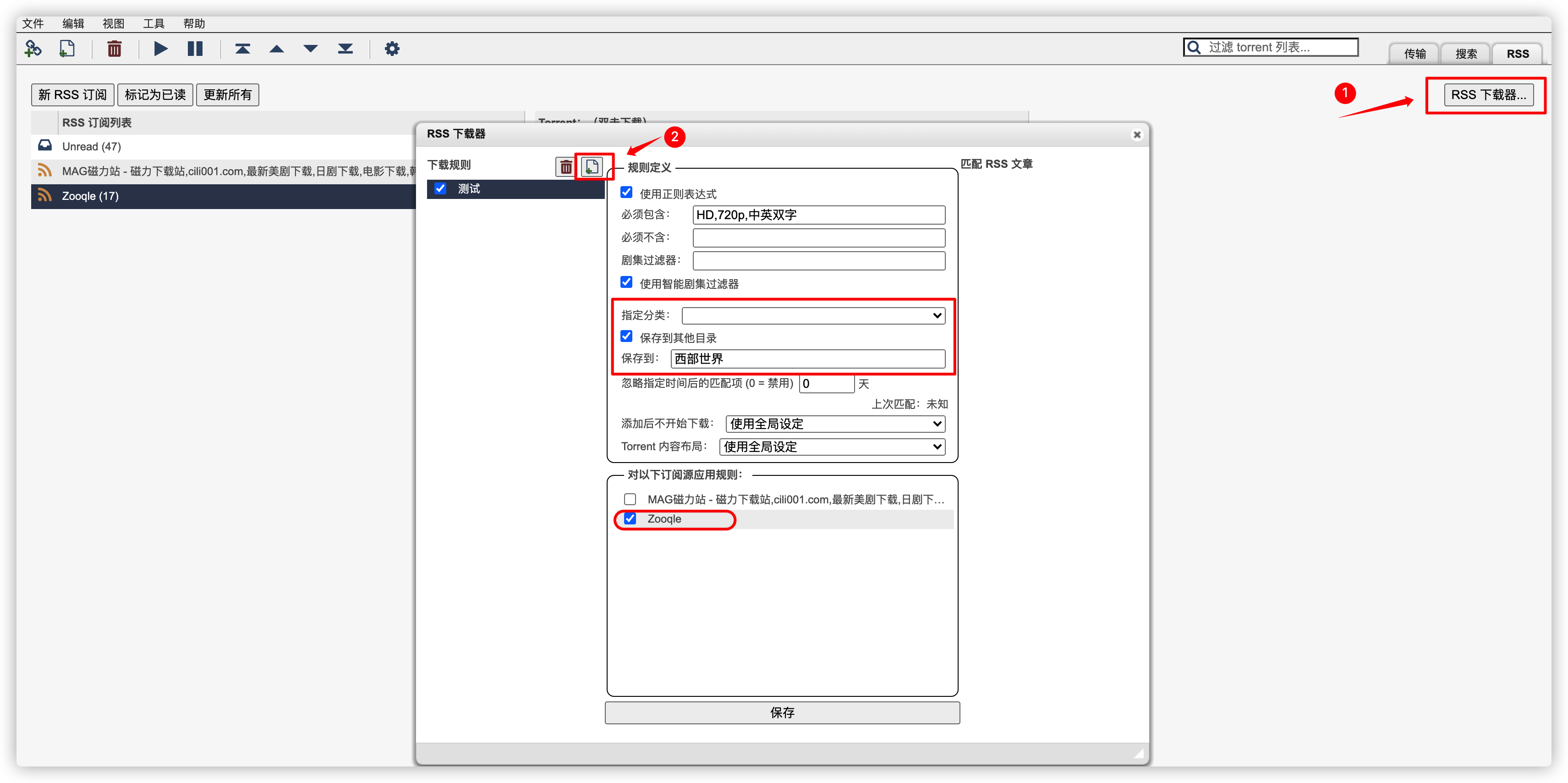Click the 新 RSS 订阅 button
The height and width of the screenshot is (783, 1568).
tap(72, 95)
